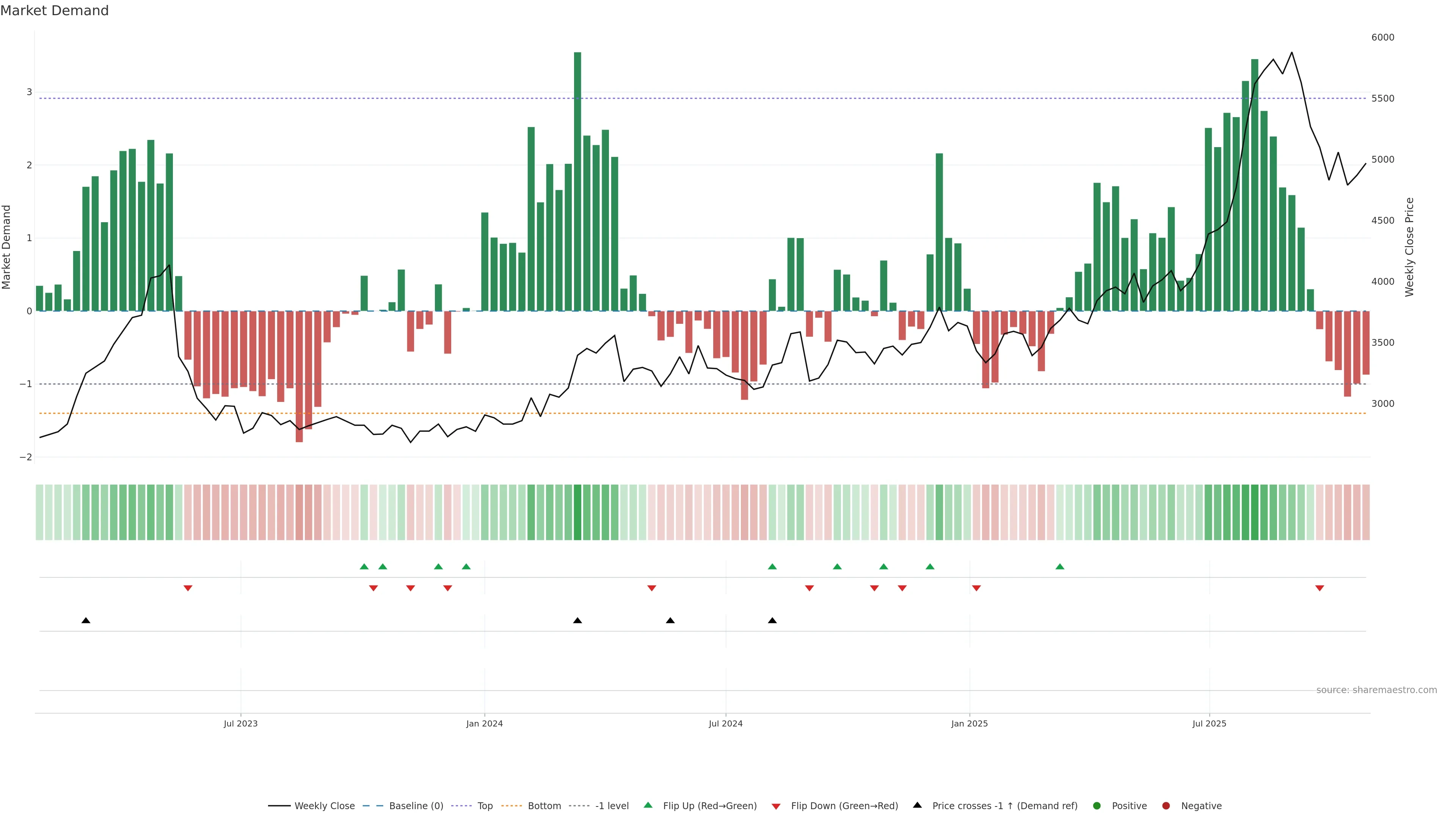The width and height of the screenshot is (1456, 819).
Task: Toggle the Top dotted line legend entry
Action: coord(485,805)
